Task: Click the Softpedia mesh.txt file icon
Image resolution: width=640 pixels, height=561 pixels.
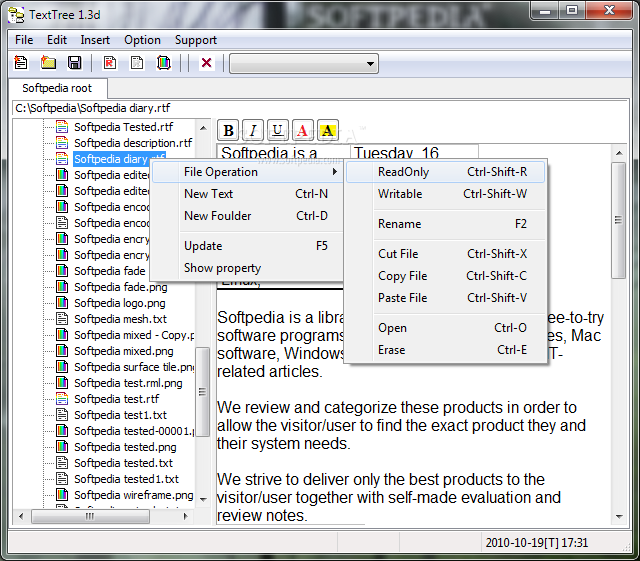Action: pos(62,318)
